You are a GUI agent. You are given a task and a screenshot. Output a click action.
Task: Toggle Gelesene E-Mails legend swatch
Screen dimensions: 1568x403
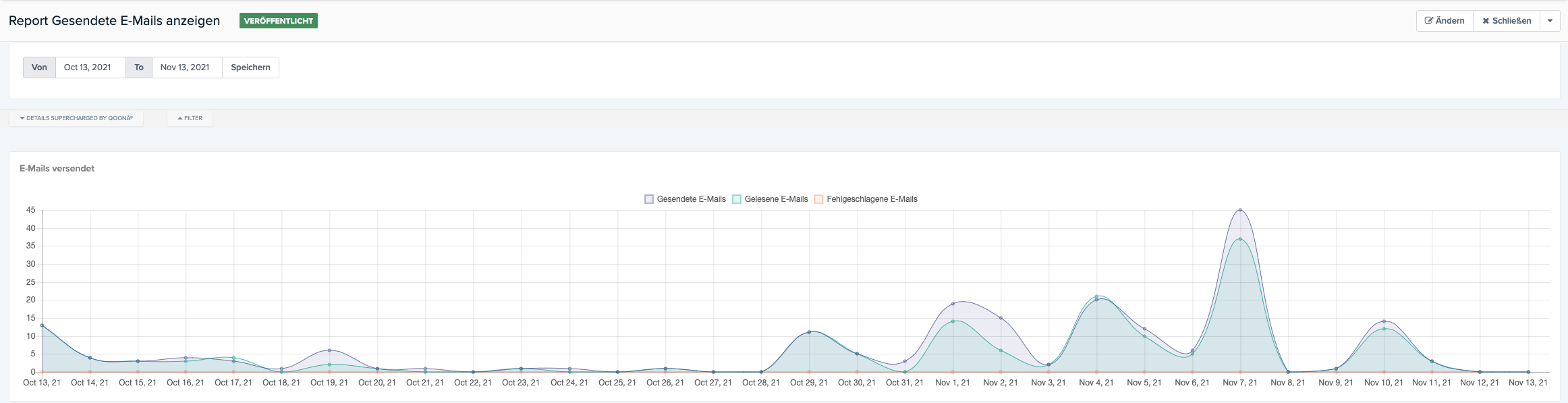pyautogui.click(x=737, y=199)
